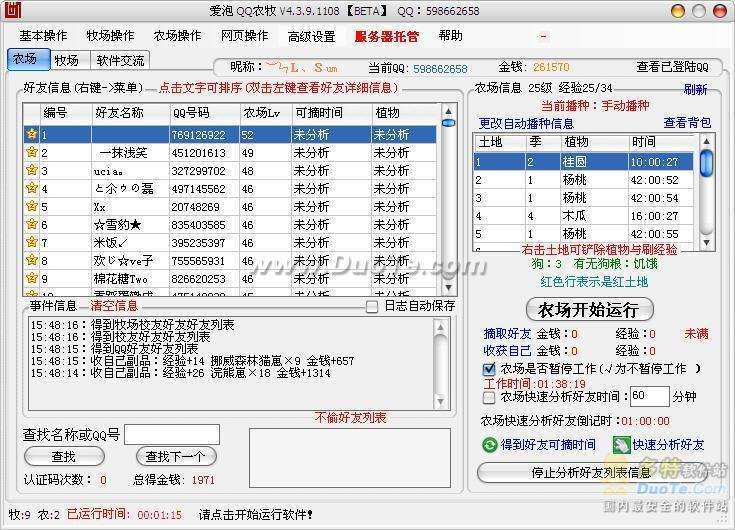The width and height of the screenshot is (735, 530).
Task: Click green refresh icon for 得到好友可摘时间
Action: click(x=489, y=445)
